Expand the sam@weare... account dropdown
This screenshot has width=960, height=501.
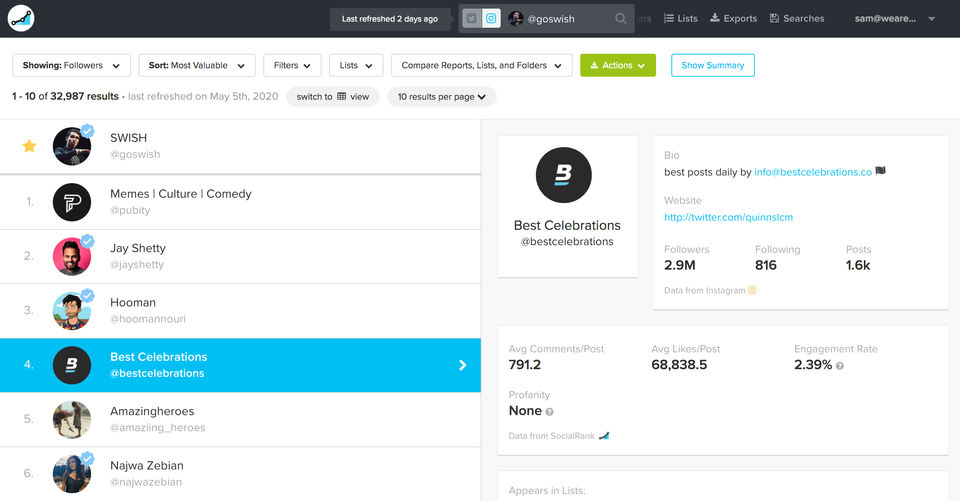click(895, 18)
